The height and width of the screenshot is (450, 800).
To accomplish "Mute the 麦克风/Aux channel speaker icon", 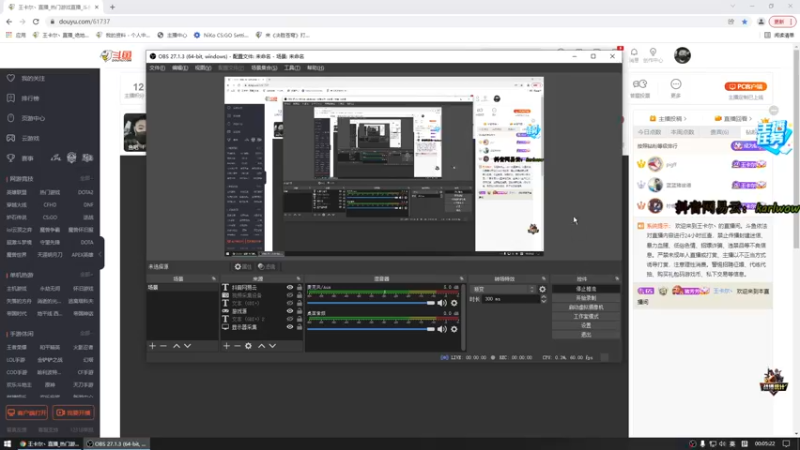I will point(442,303).
